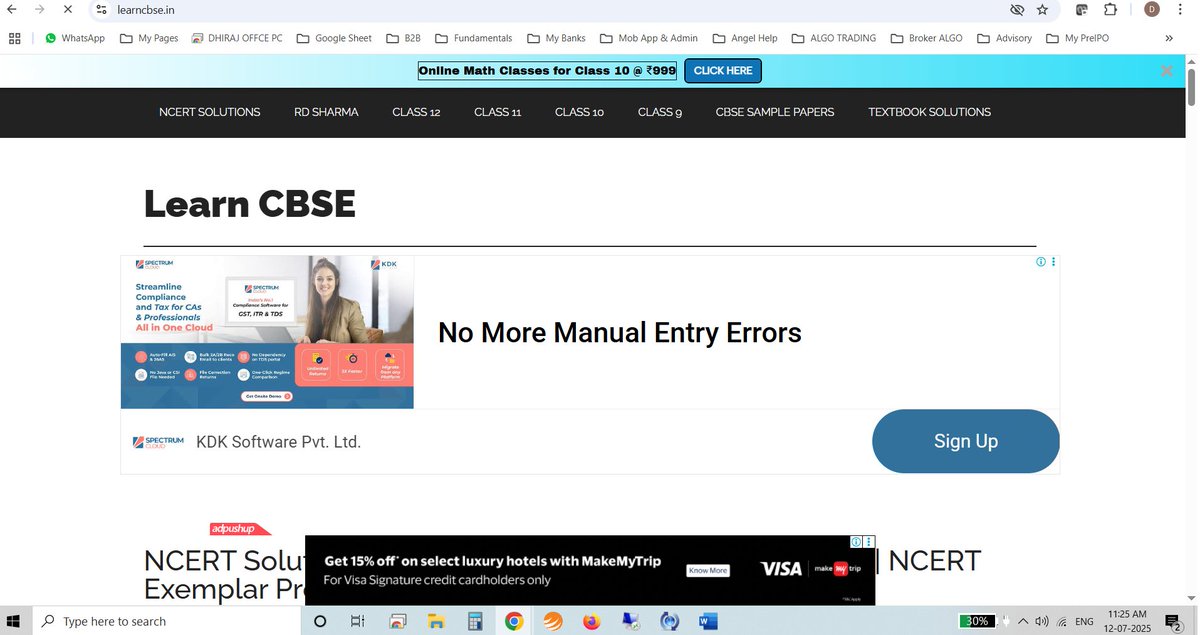Open the TEXTBOOK SOLUTIONS menu
The image size is (1200, 635).
click(x=930, y=112)
